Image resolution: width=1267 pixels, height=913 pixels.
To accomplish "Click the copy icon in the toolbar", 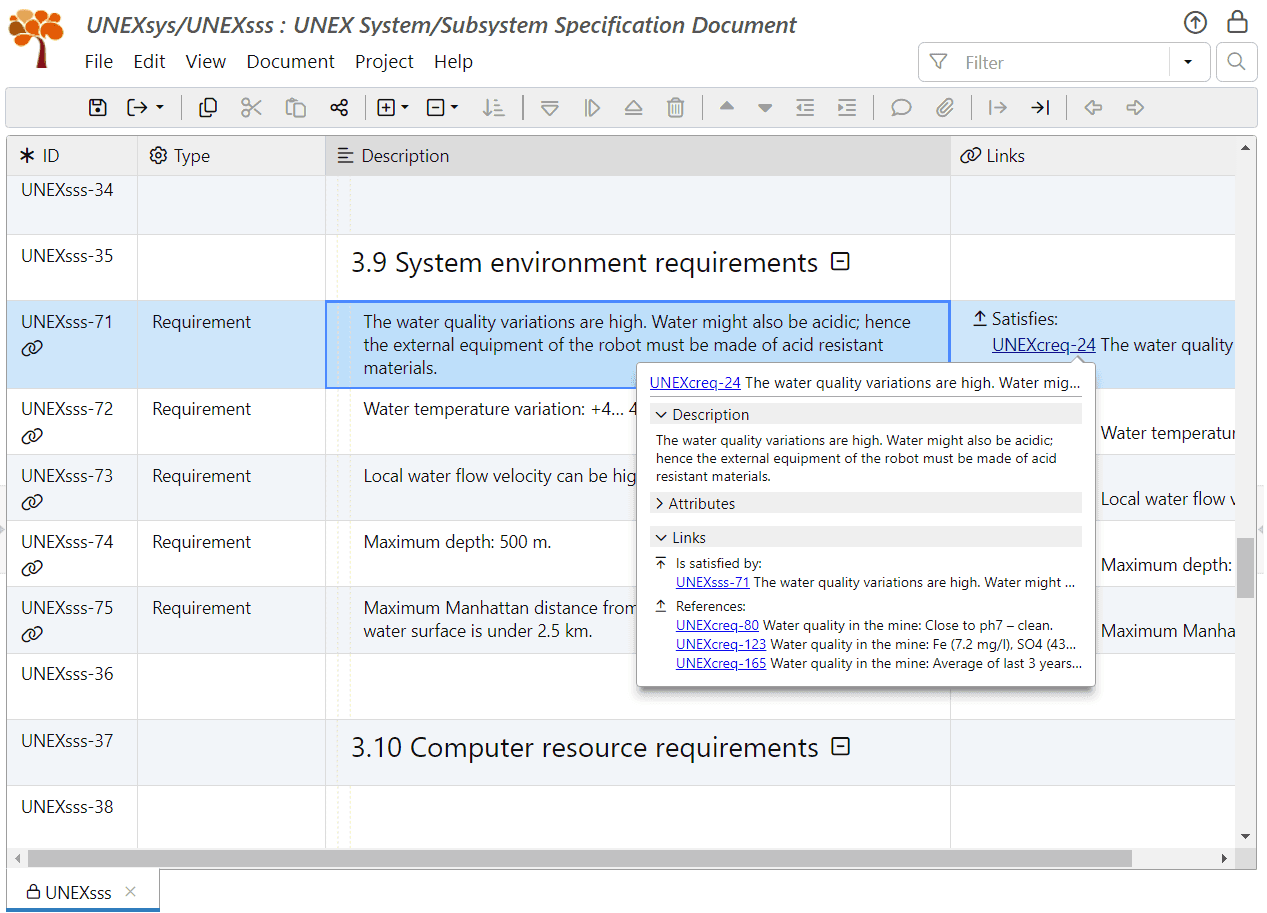I will point(208,108).
